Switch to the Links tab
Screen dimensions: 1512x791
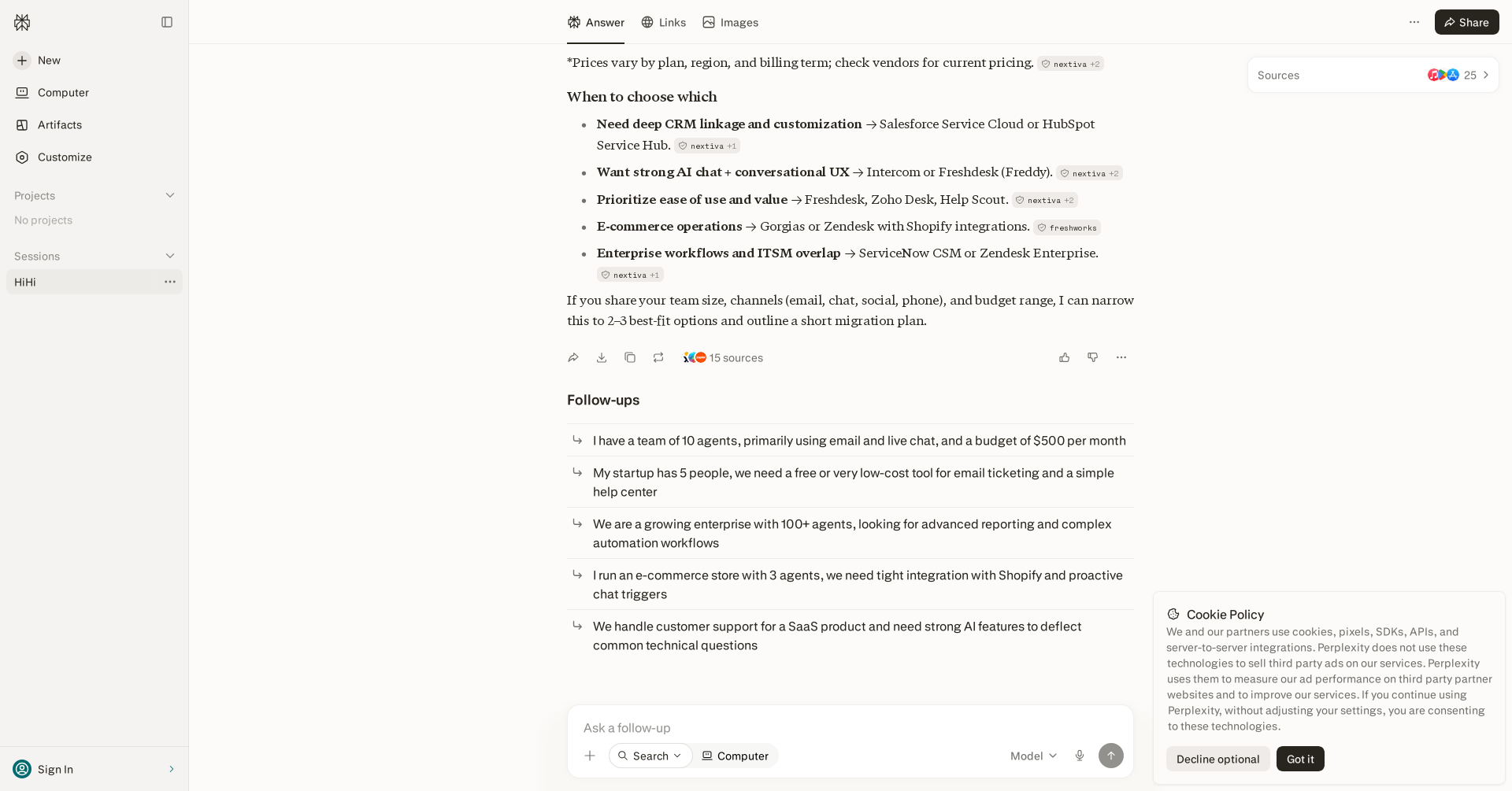coord(664,22)
